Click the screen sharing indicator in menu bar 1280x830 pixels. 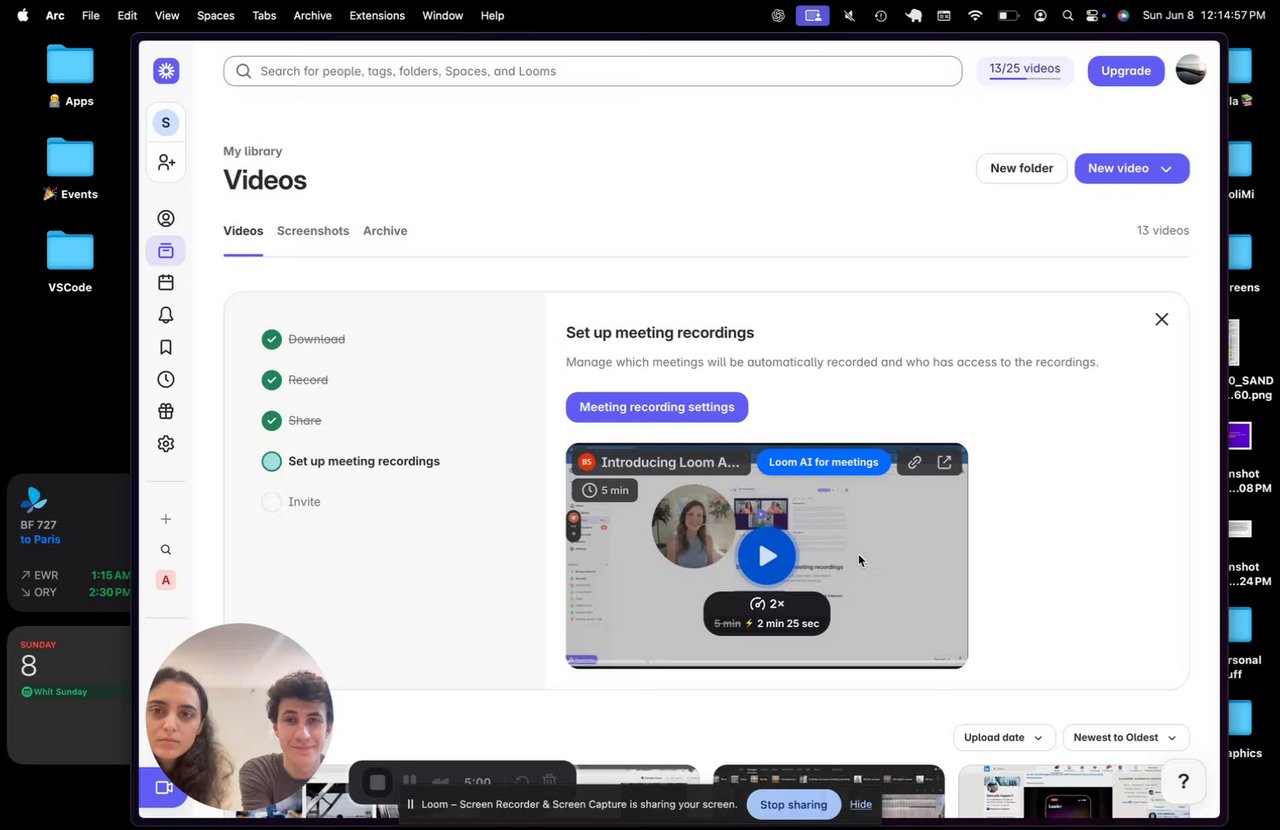812,15
